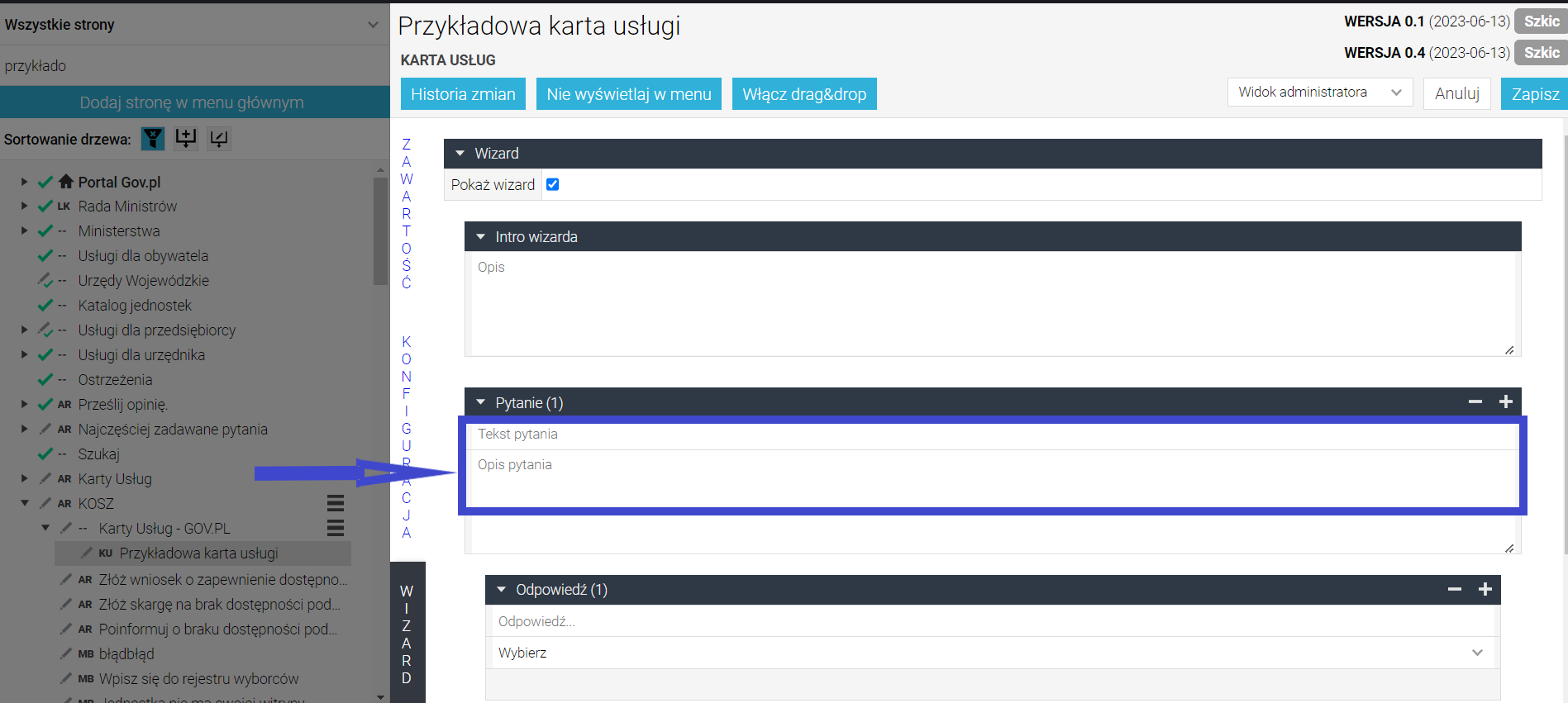This screenshot has height=703, width=1568.
Task: Remove Odpowiedź (1) using minus icon
Action: [x=1455, y=589]
